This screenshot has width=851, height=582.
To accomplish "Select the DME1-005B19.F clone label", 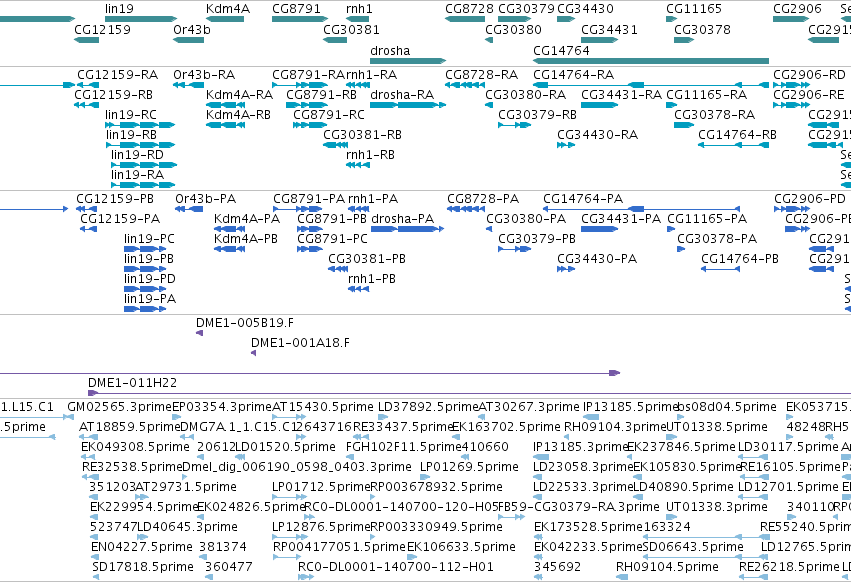I will click(244, 323).
